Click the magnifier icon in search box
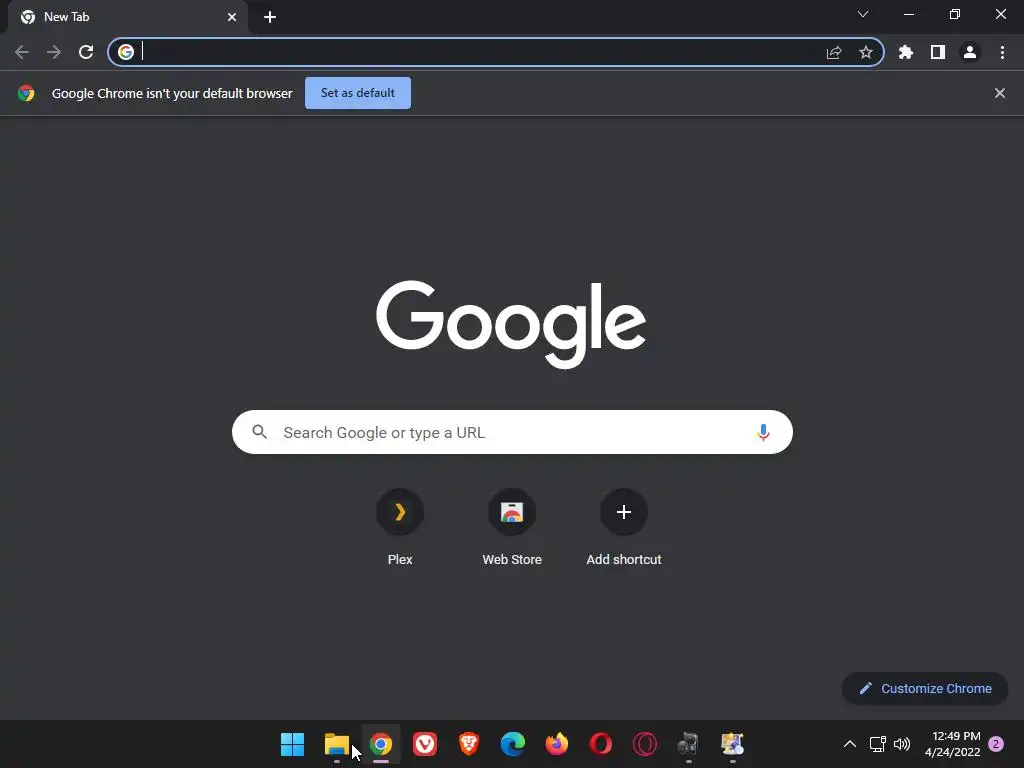The width and height of the screenshot is (1024, 768). [x=260, y=432]
